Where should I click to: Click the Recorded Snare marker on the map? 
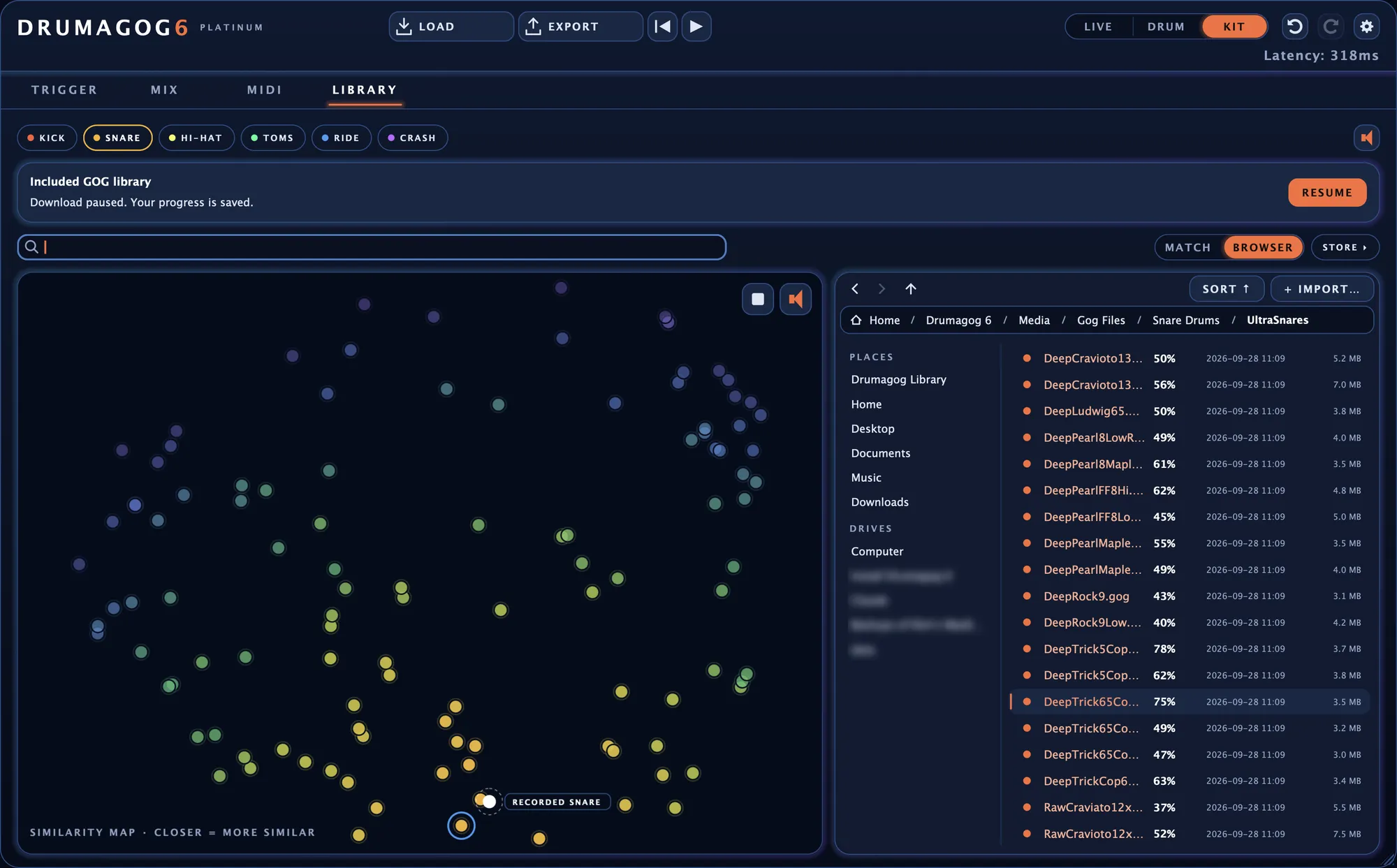490,802
